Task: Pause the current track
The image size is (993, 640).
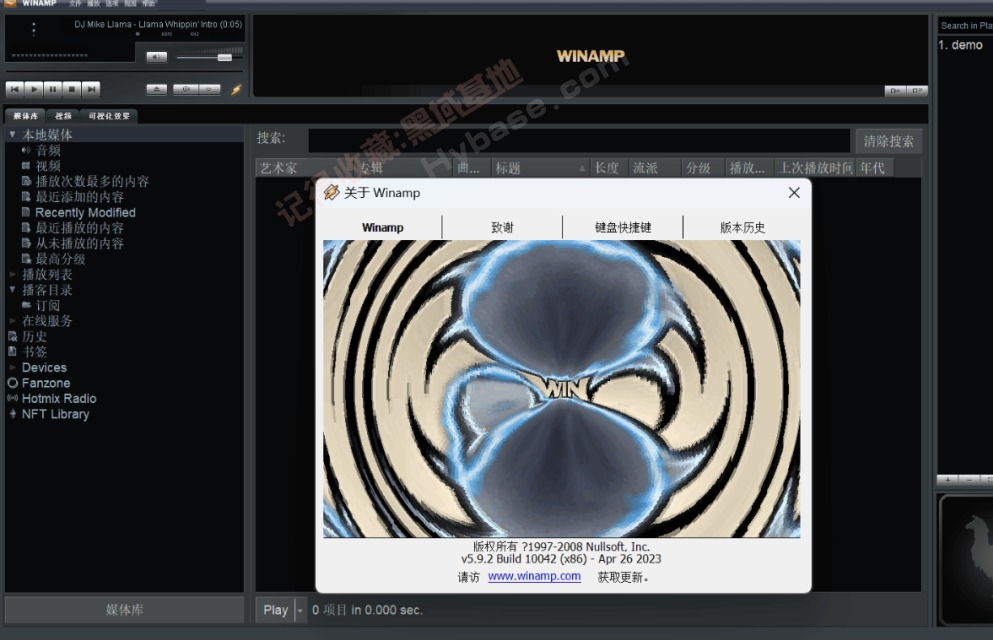Action: [53, 89]
